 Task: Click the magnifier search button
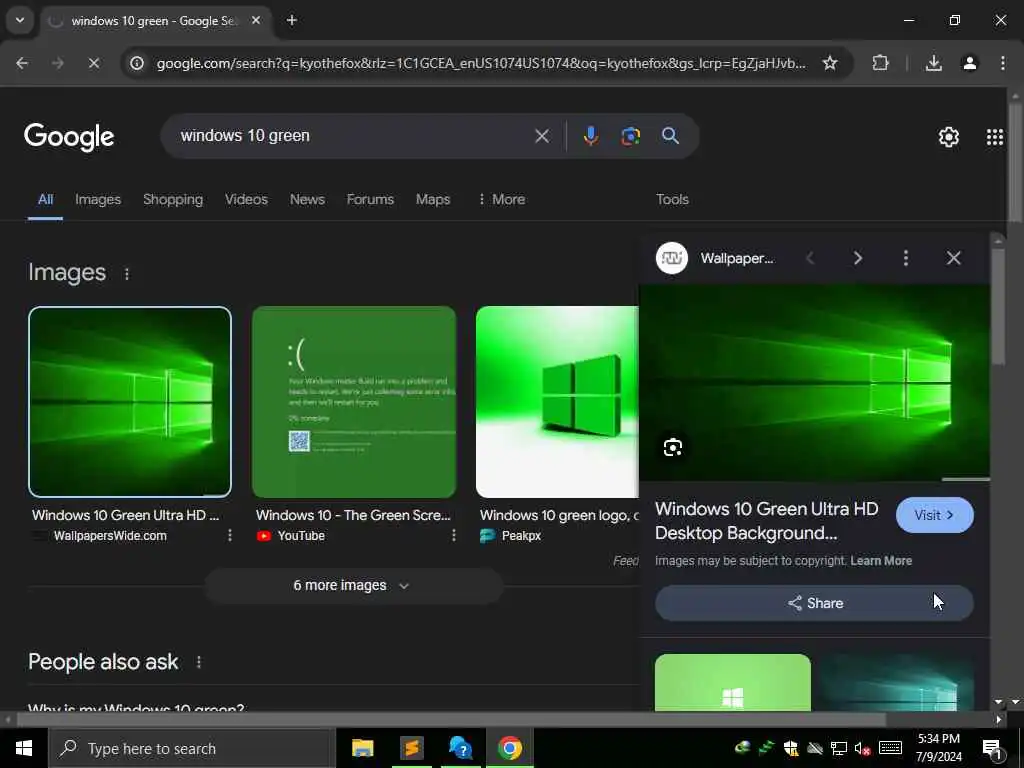point(671,136)
